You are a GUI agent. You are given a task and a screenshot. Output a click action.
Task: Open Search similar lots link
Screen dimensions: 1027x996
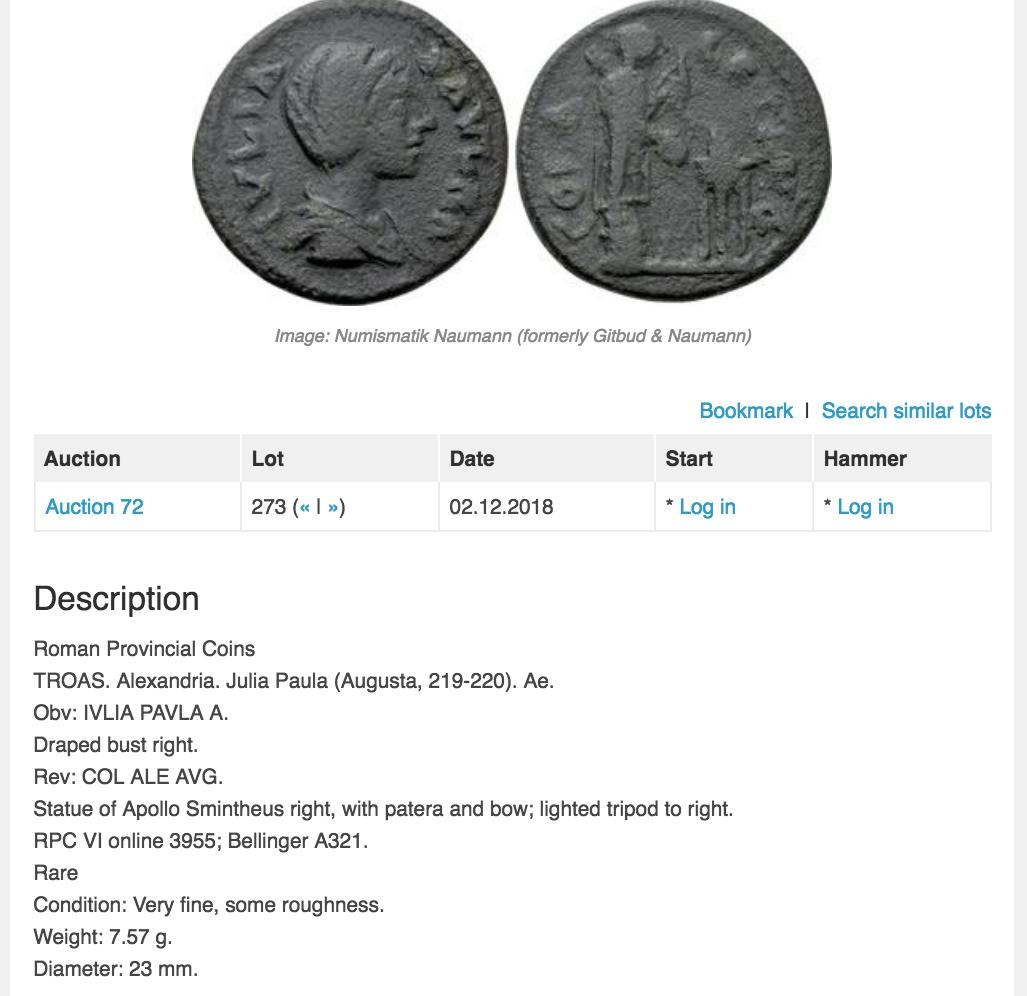tap(906, 411)
